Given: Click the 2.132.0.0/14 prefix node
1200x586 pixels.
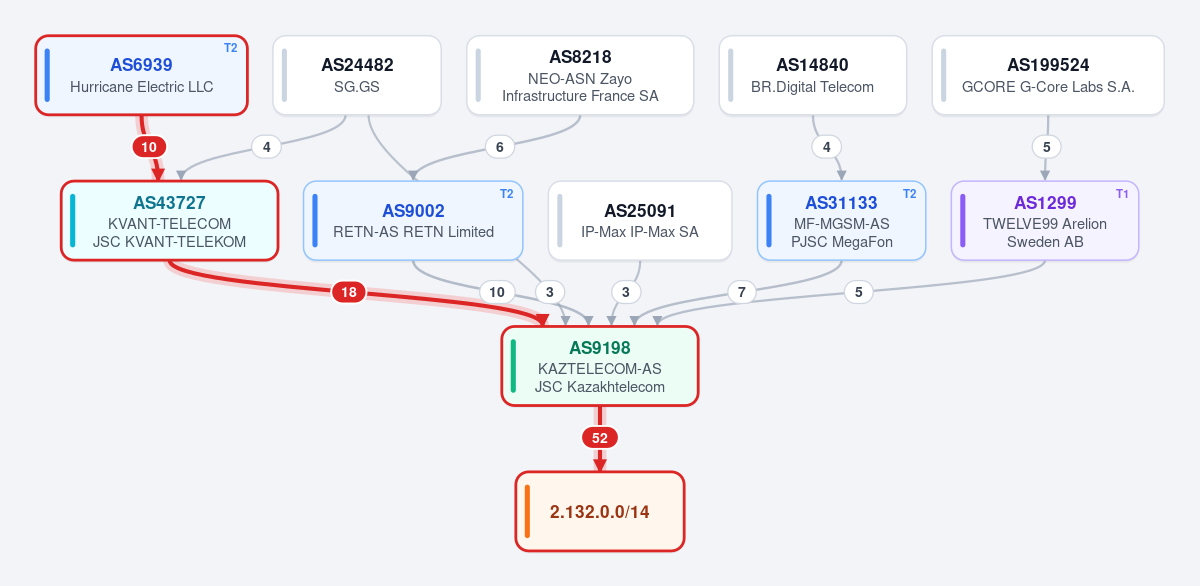Looking at the screenshot, I should [x=600, y=511].
